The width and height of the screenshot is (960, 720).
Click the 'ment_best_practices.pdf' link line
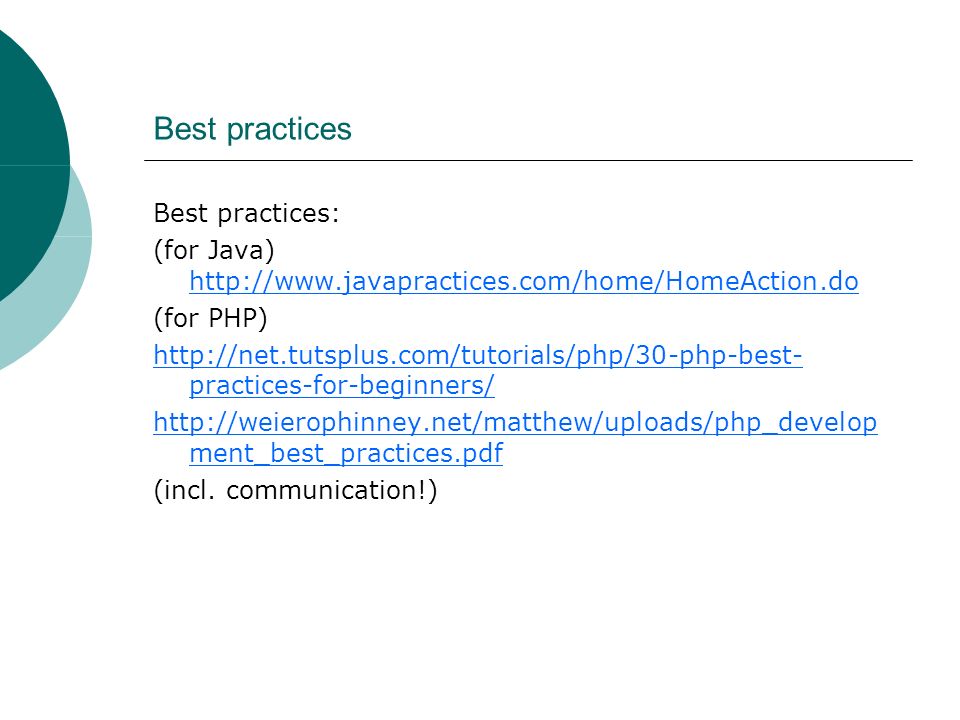pyautogui.click(x=346, y=454)
